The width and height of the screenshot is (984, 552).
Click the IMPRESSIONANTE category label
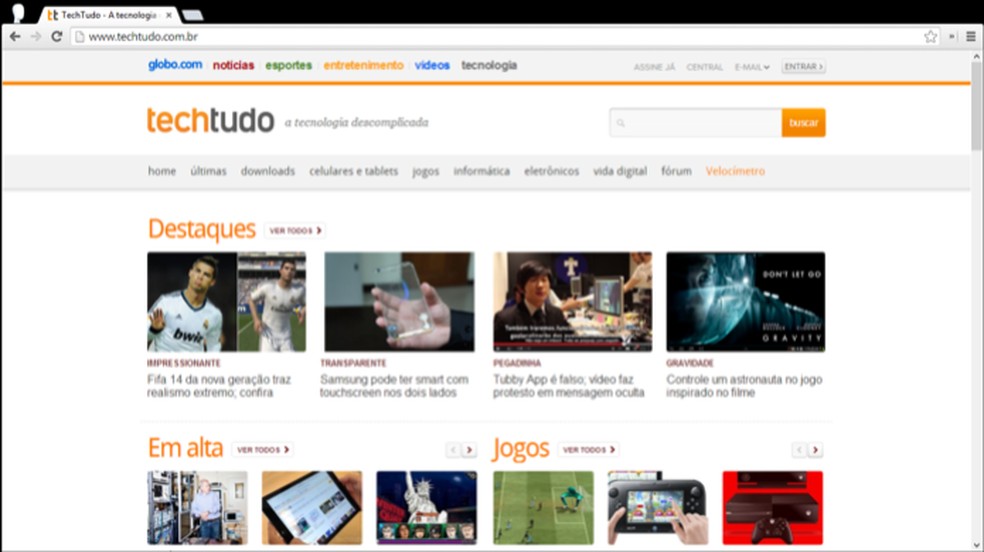point(184,363)
